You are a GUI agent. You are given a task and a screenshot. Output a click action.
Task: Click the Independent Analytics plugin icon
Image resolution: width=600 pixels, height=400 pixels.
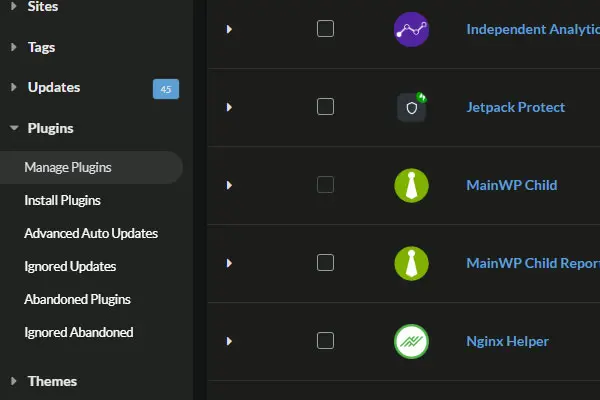[411, 29]
